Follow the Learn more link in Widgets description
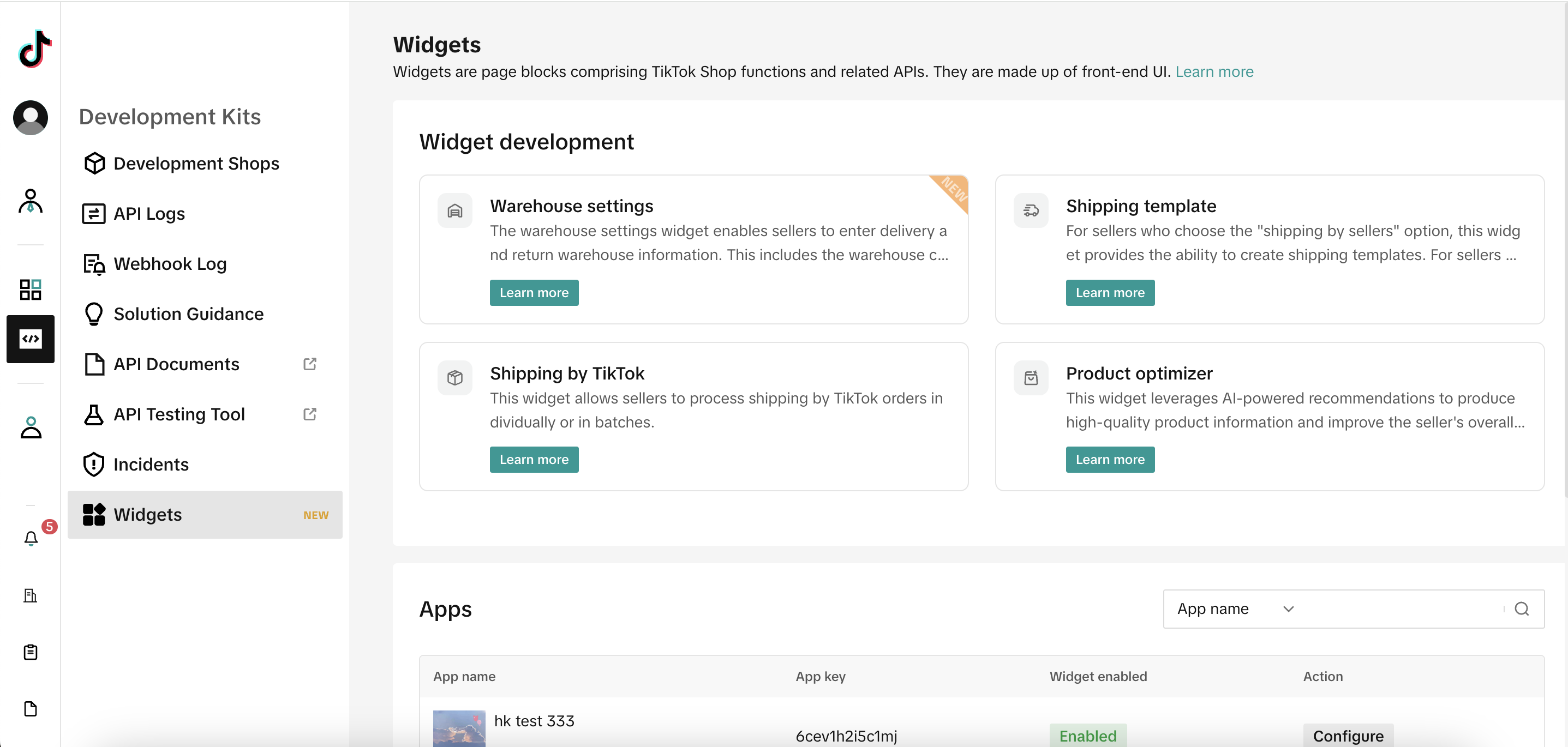Screen dimensions: 1568x747 [x=1214, y=72]
